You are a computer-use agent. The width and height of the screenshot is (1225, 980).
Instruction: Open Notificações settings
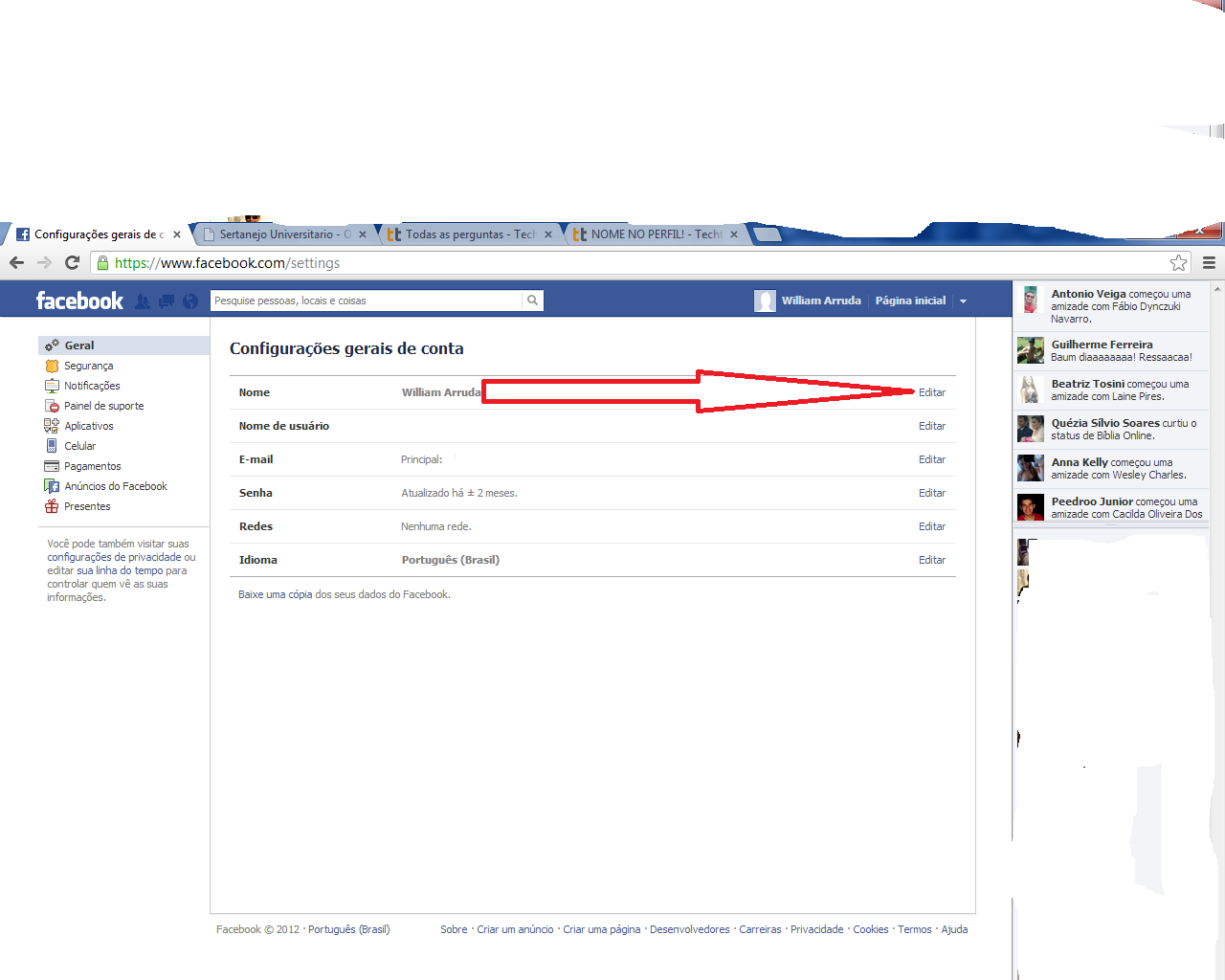(x=92, y=386)
